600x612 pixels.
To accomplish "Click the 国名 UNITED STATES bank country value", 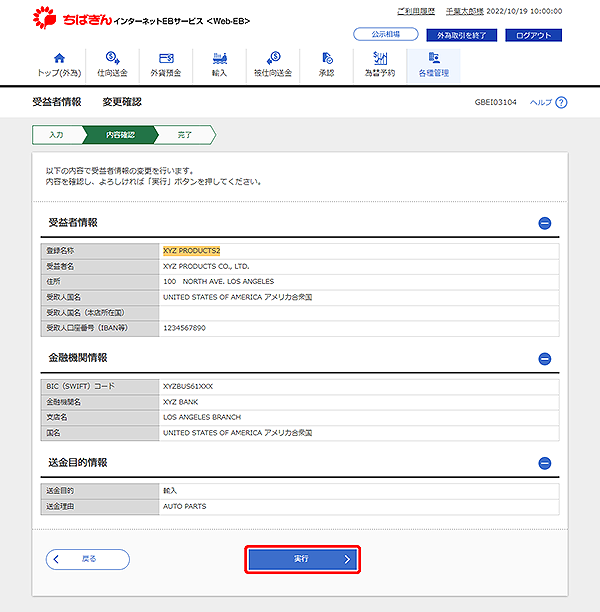I will click(237, 433).
